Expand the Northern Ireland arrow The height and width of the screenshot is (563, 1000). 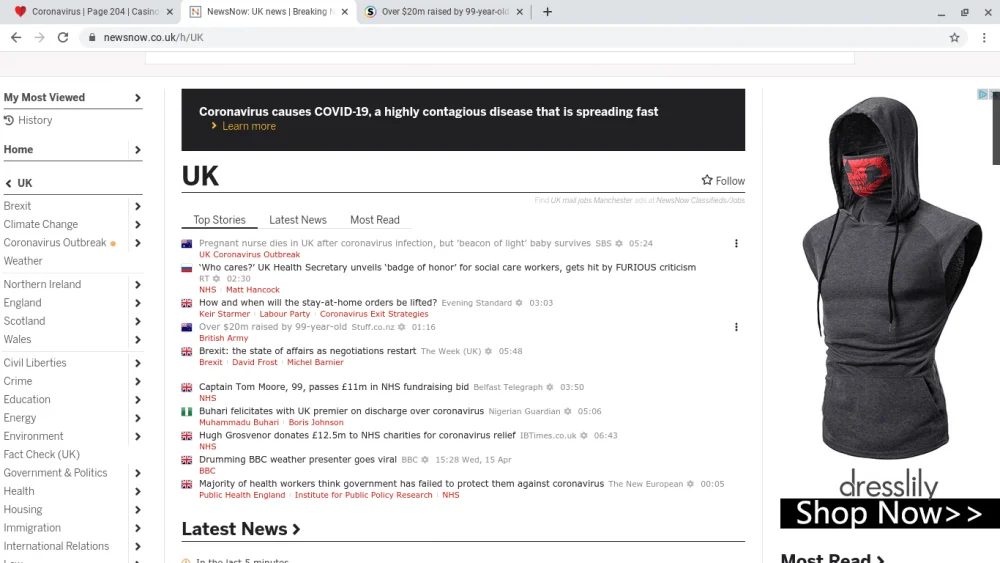[138, 284]
